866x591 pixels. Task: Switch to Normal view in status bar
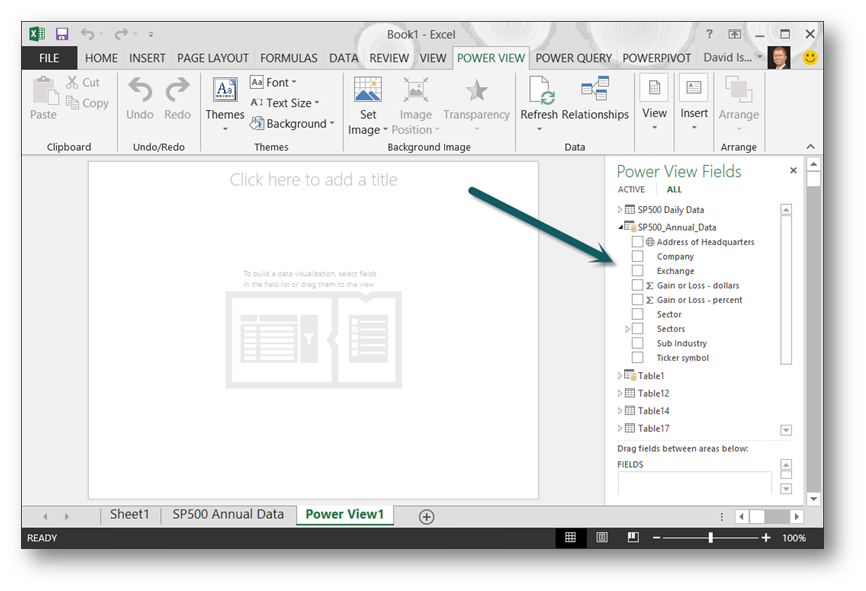pos(571,537)
